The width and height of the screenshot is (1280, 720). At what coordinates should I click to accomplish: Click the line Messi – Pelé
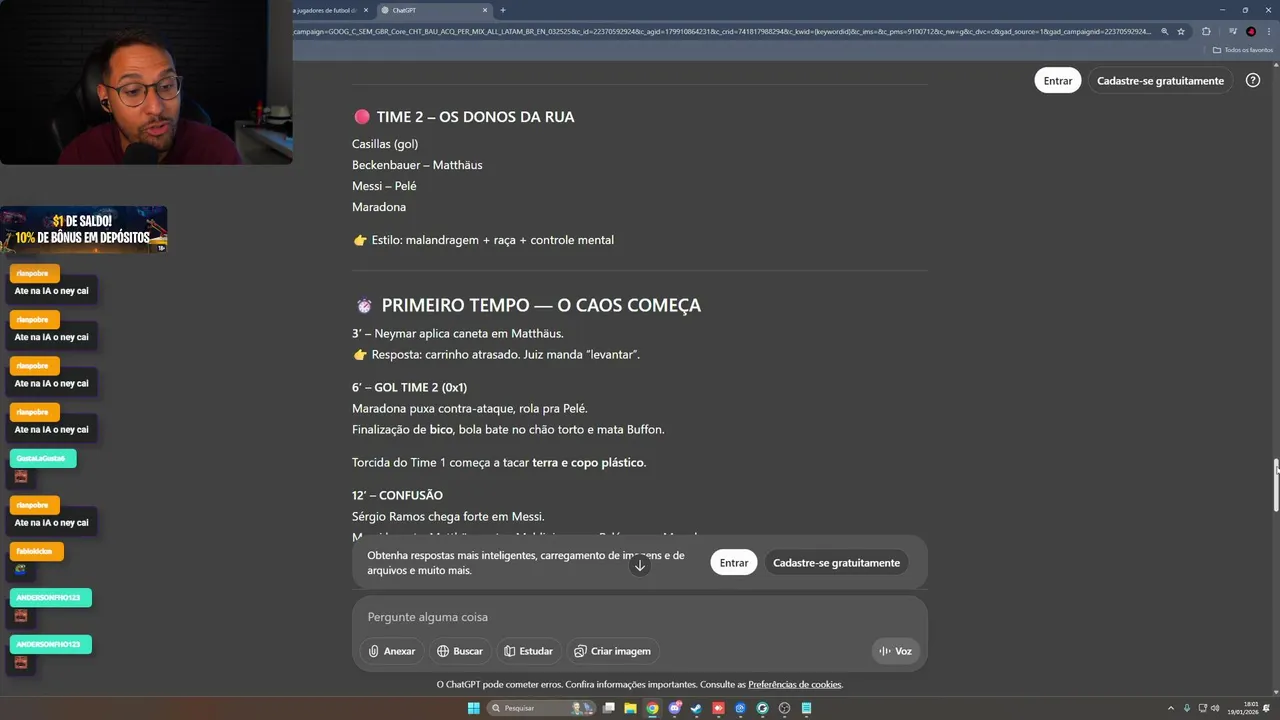(384, 186)
